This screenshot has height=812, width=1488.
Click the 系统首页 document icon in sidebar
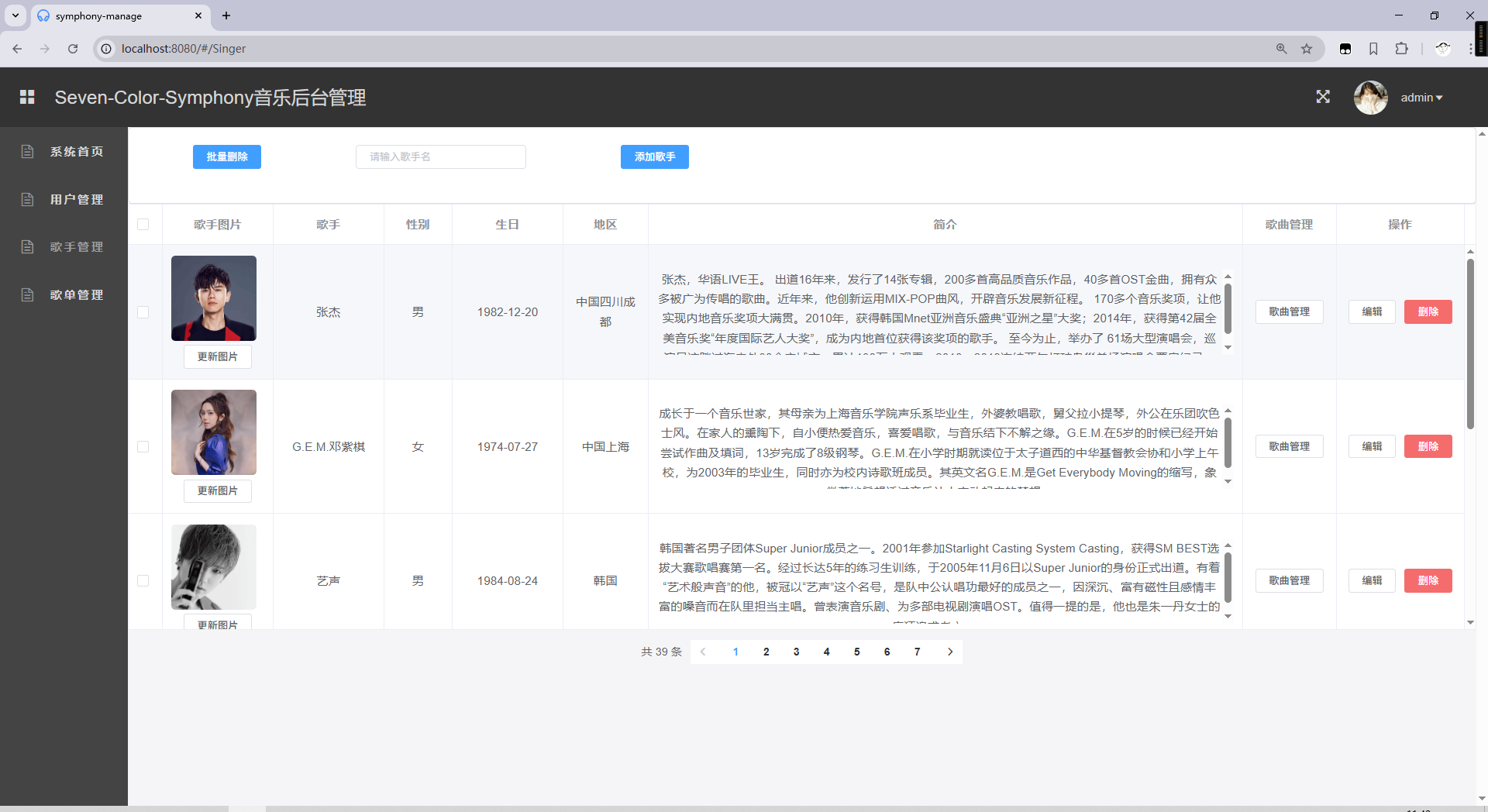[27, 152]
